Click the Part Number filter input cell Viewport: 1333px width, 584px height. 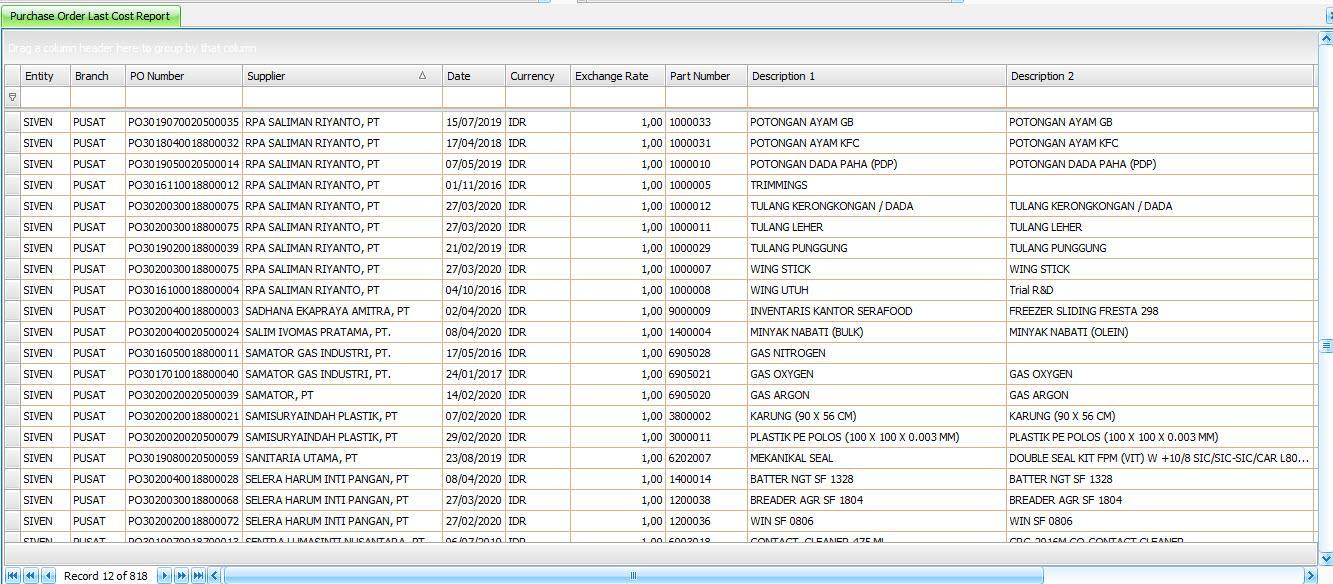[x=706, y=97]
